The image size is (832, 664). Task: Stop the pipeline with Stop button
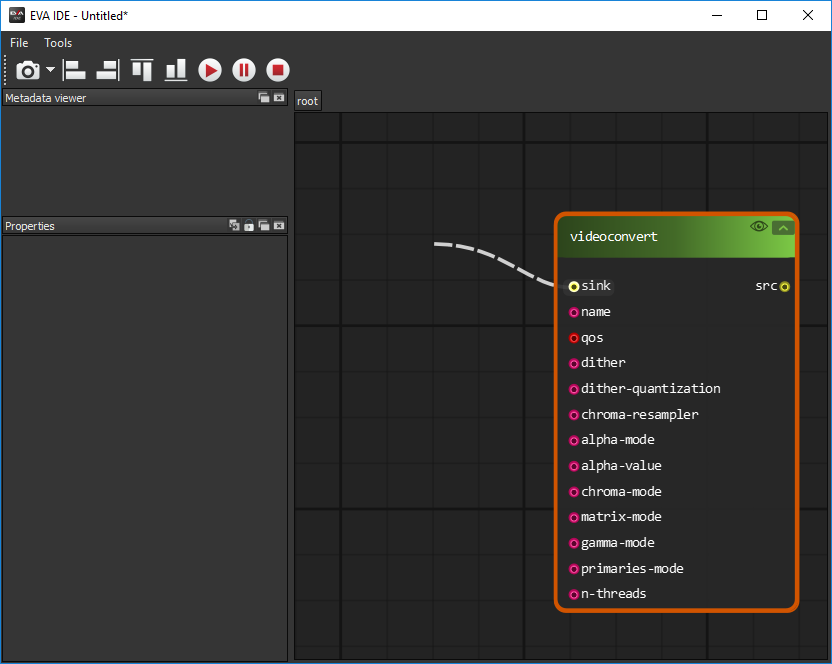point(278,70)
